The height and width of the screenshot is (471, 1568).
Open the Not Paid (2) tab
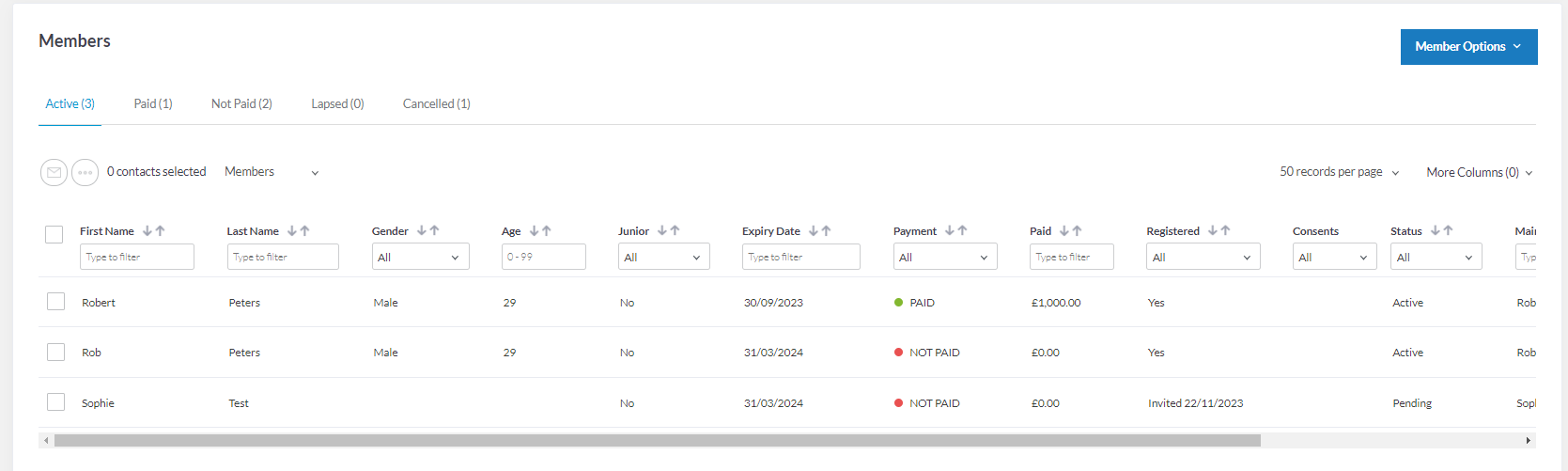click(241, 103)
